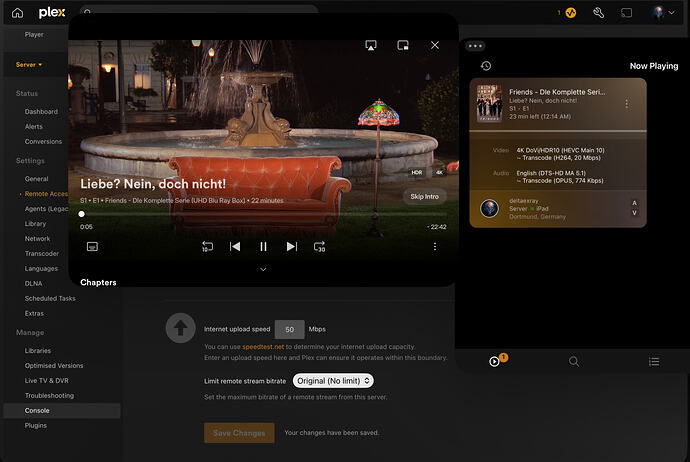Open Extras settings
690x462 pixels.
(34, 314)
